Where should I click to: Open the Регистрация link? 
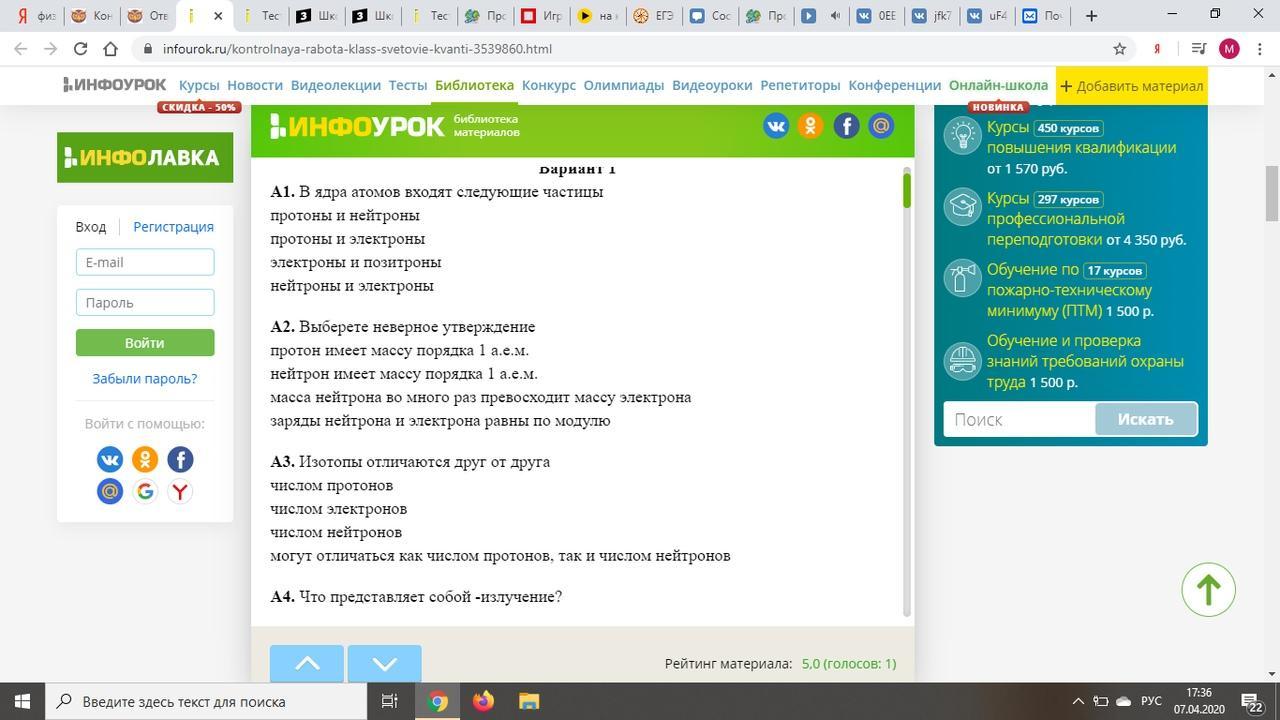pyautogui.click(x=174, y=227)
